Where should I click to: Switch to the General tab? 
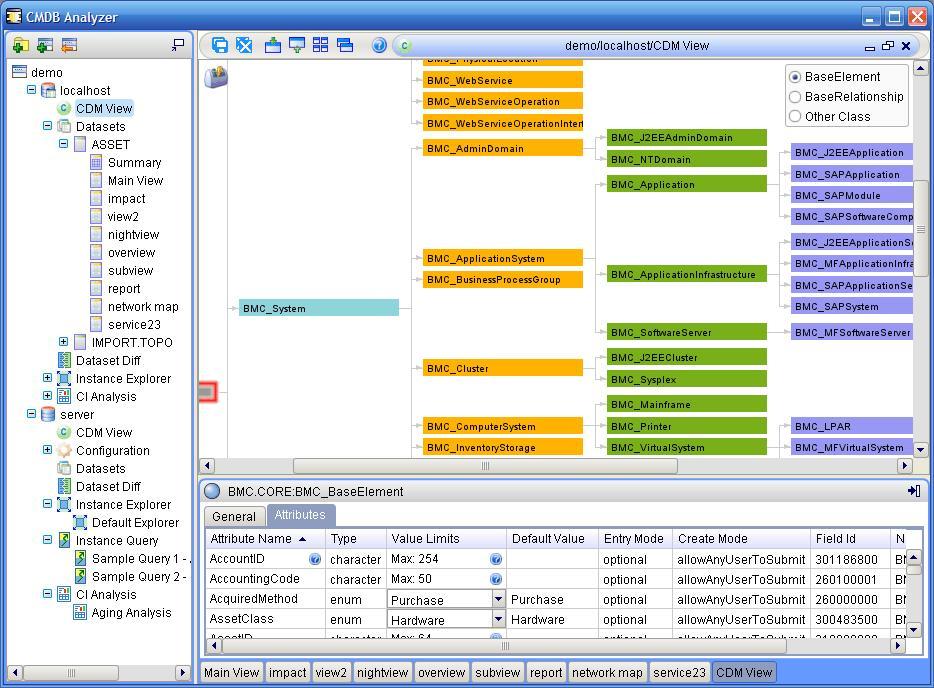[234, 516]
